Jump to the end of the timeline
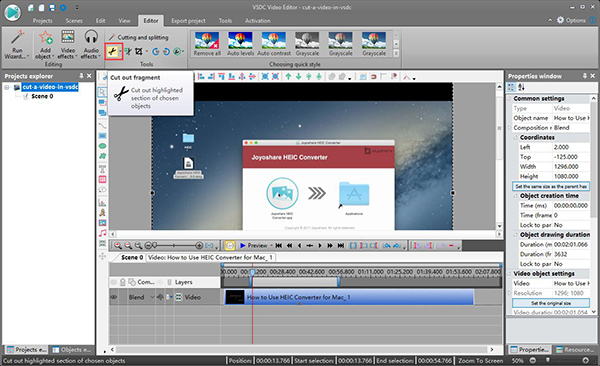Image resolution: width=600 pixels, height=366 pixels. tap(341, 245)
